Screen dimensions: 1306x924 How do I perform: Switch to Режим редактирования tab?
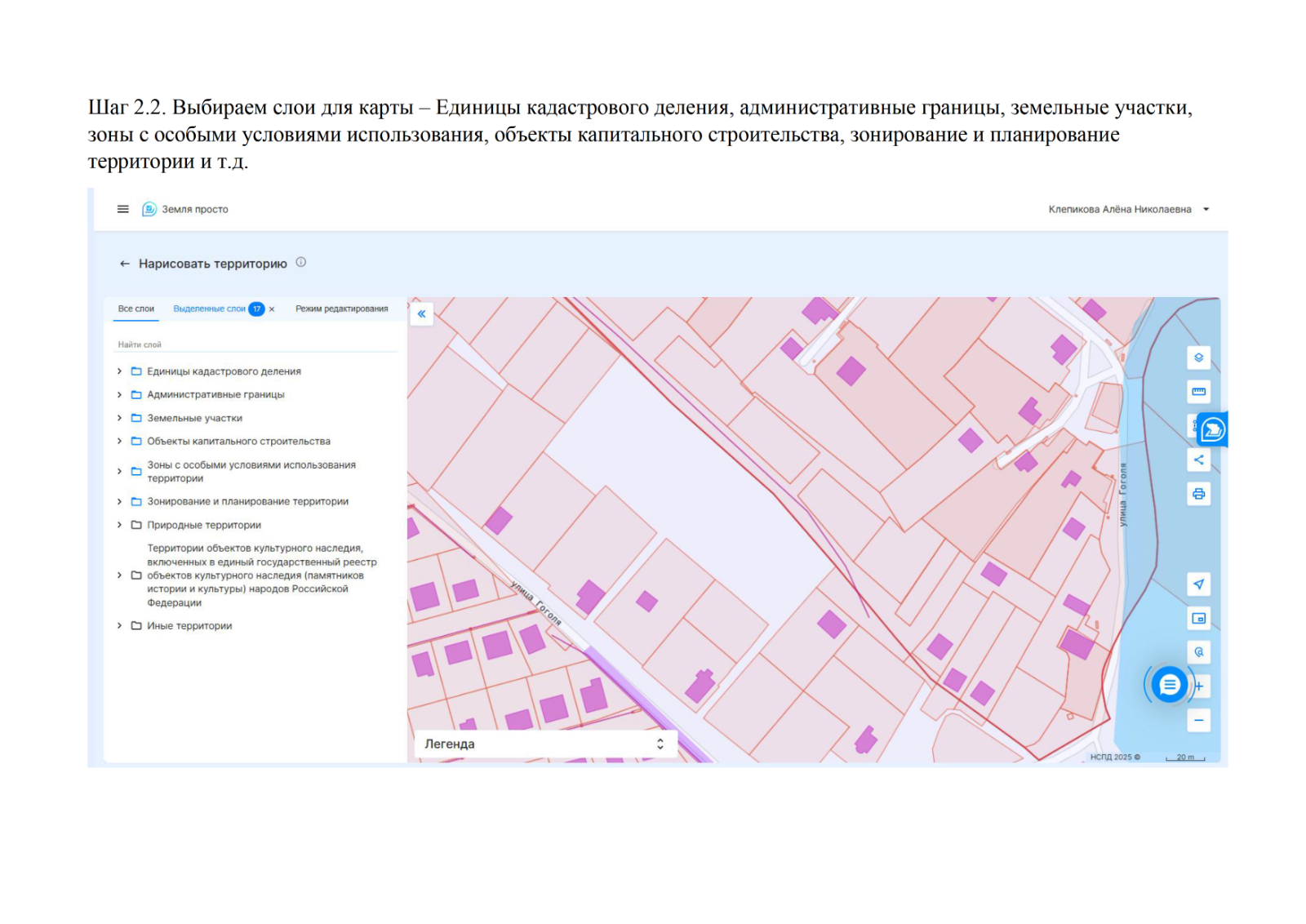pyautogui.click(x=341, y=309)
